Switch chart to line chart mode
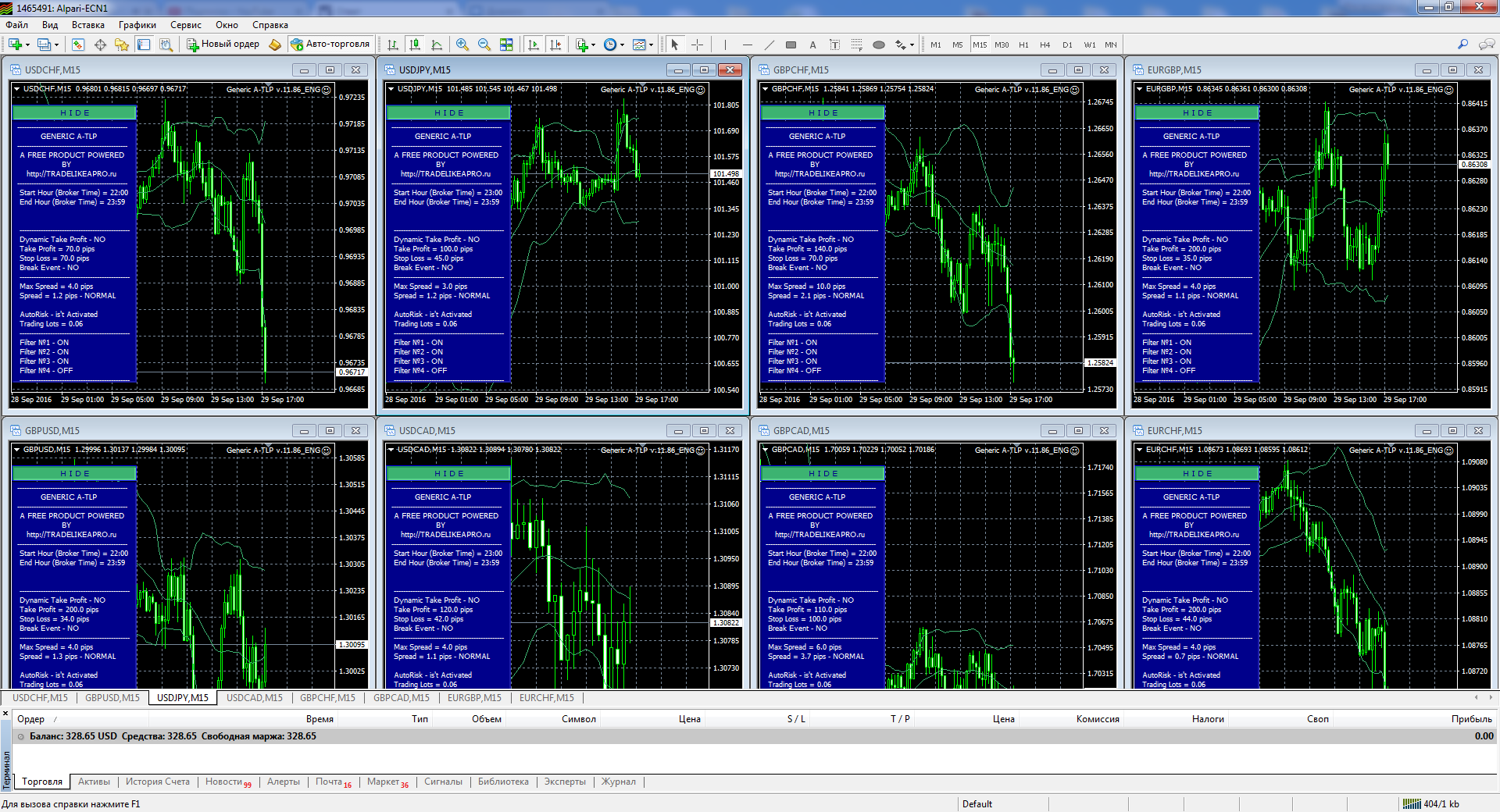The height and width of the screenshot is (812, 1500). pyautogui.click(x=437, y=45)
